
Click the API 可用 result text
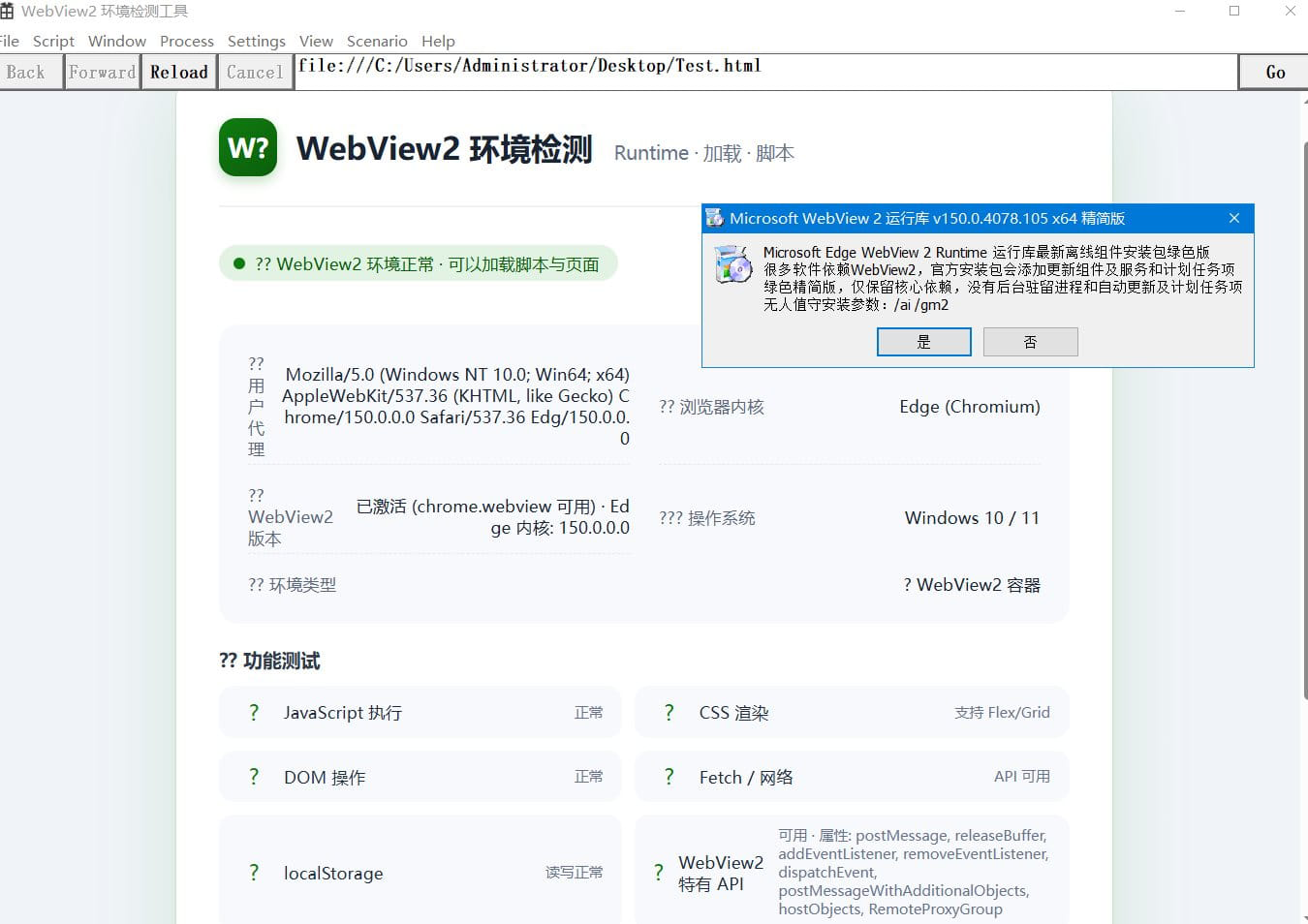pos(1022,777)
